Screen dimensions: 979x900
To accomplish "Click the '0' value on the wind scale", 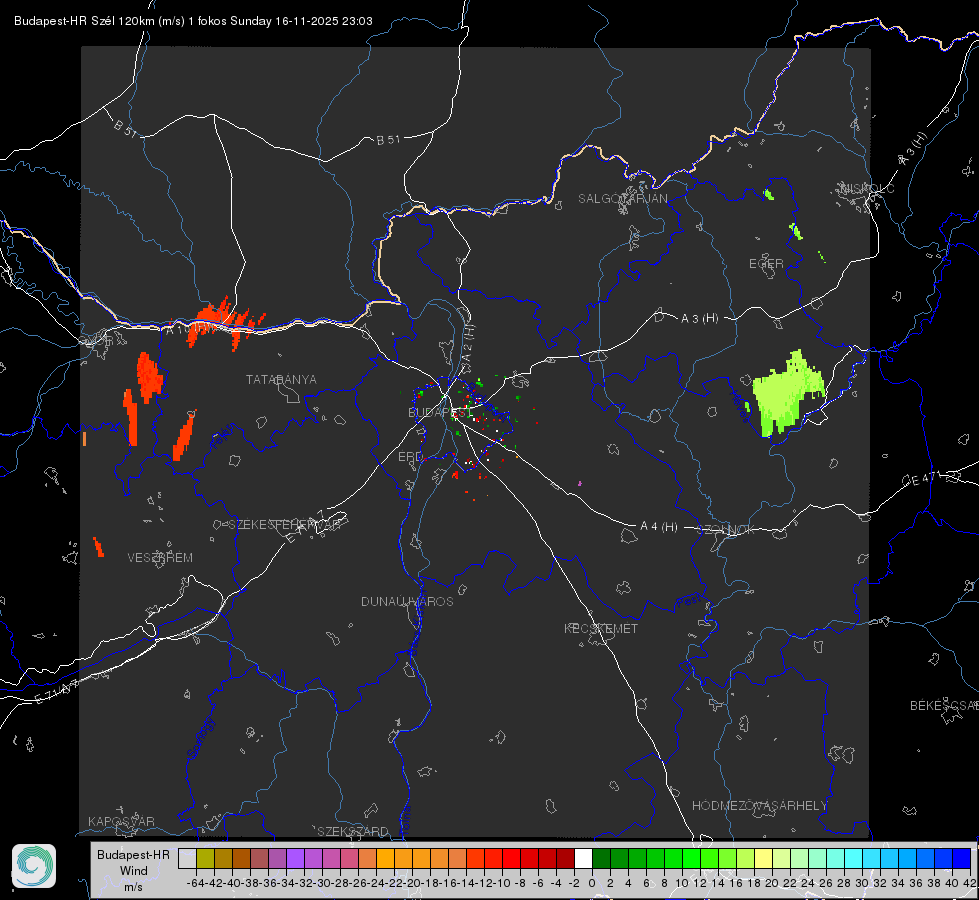I will click(x=592, y=883).
